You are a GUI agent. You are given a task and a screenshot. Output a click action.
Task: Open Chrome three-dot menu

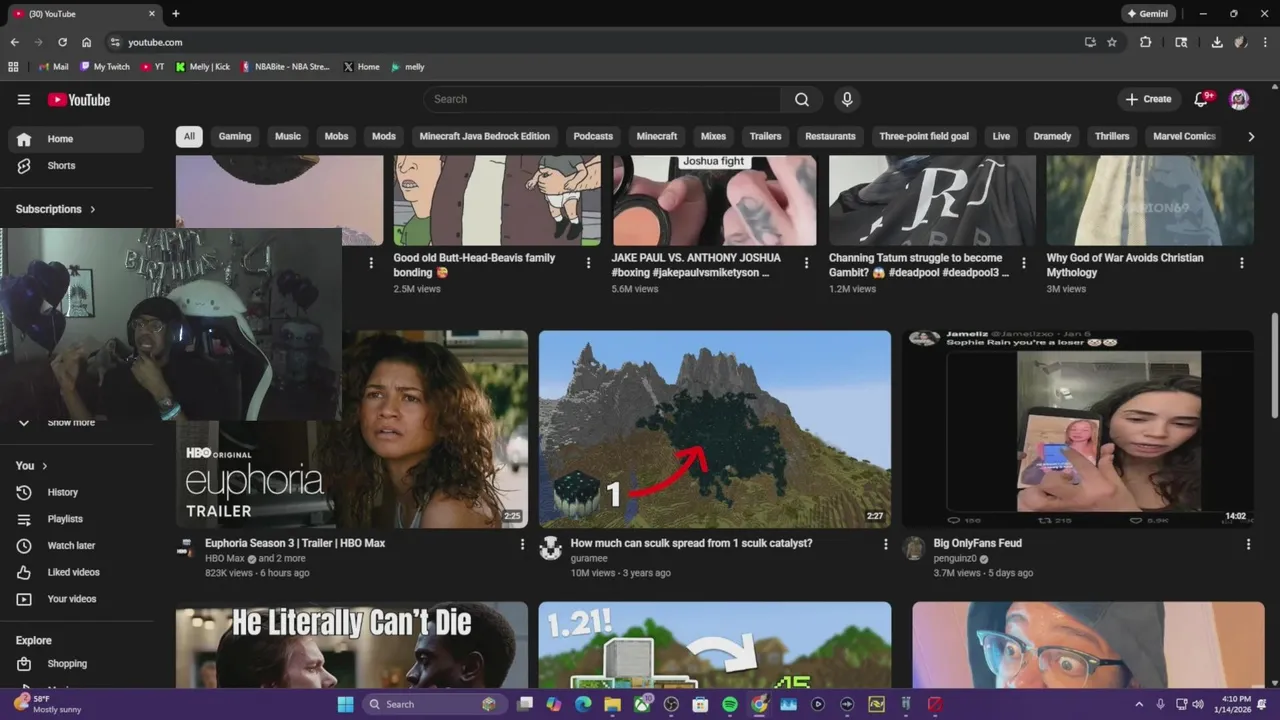tap(1264, 42)
